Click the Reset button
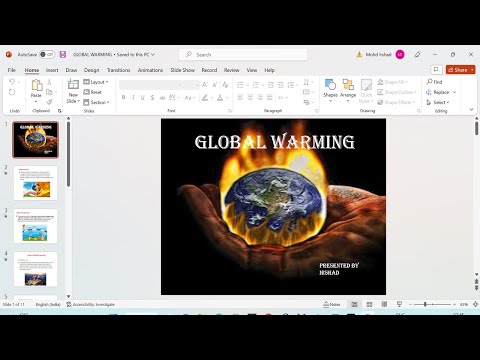Image resolution: width=480 pixels, height=360 pixels. [92, 92]
